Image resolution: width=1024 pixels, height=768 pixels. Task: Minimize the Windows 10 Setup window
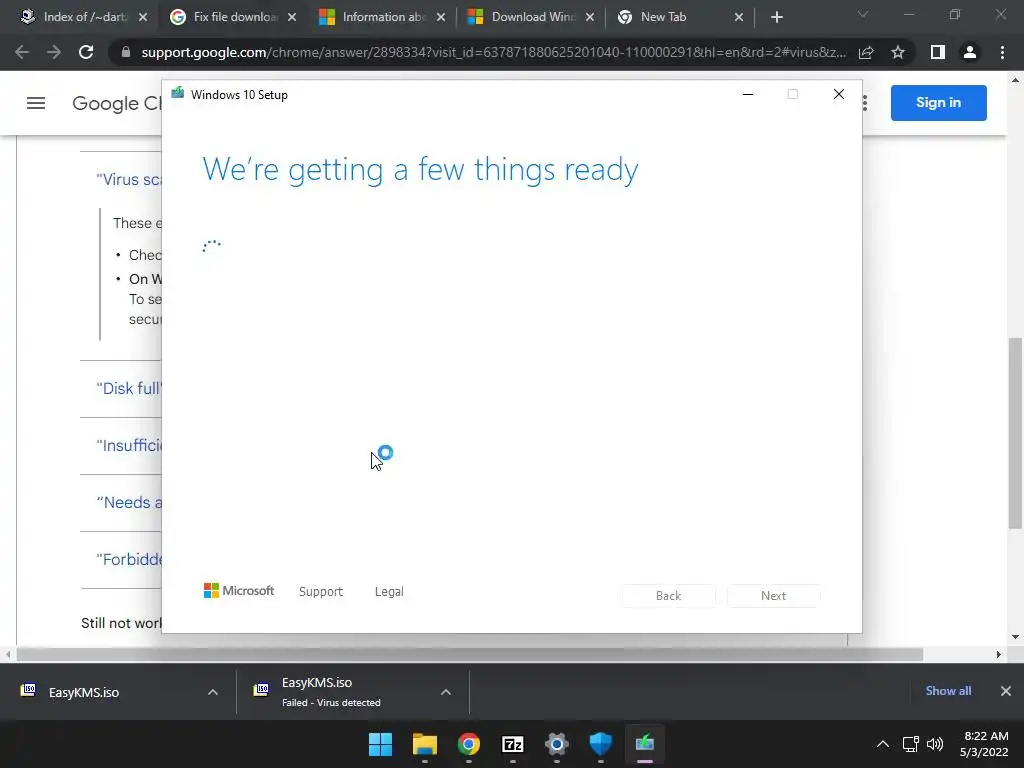click(748, 95)
